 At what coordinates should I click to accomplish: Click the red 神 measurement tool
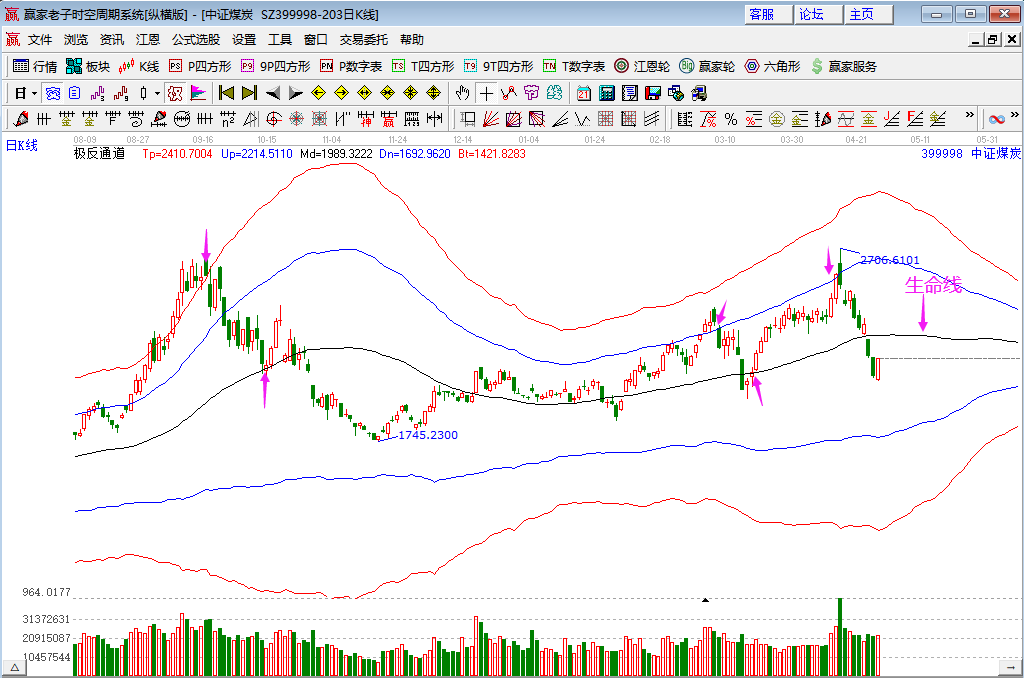click(x=366, y=119)
